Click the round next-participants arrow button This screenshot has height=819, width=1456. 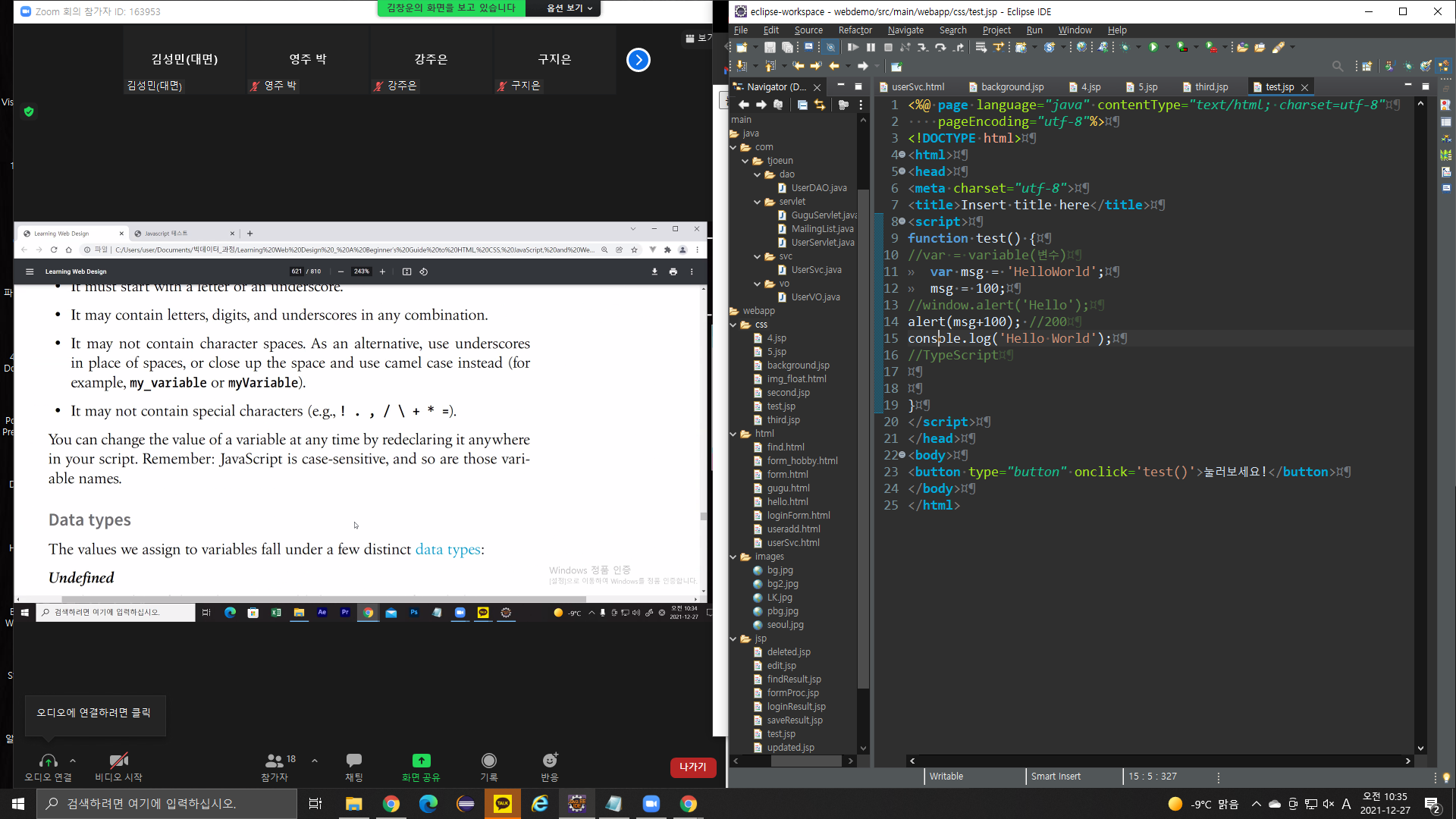pos(639,60)
